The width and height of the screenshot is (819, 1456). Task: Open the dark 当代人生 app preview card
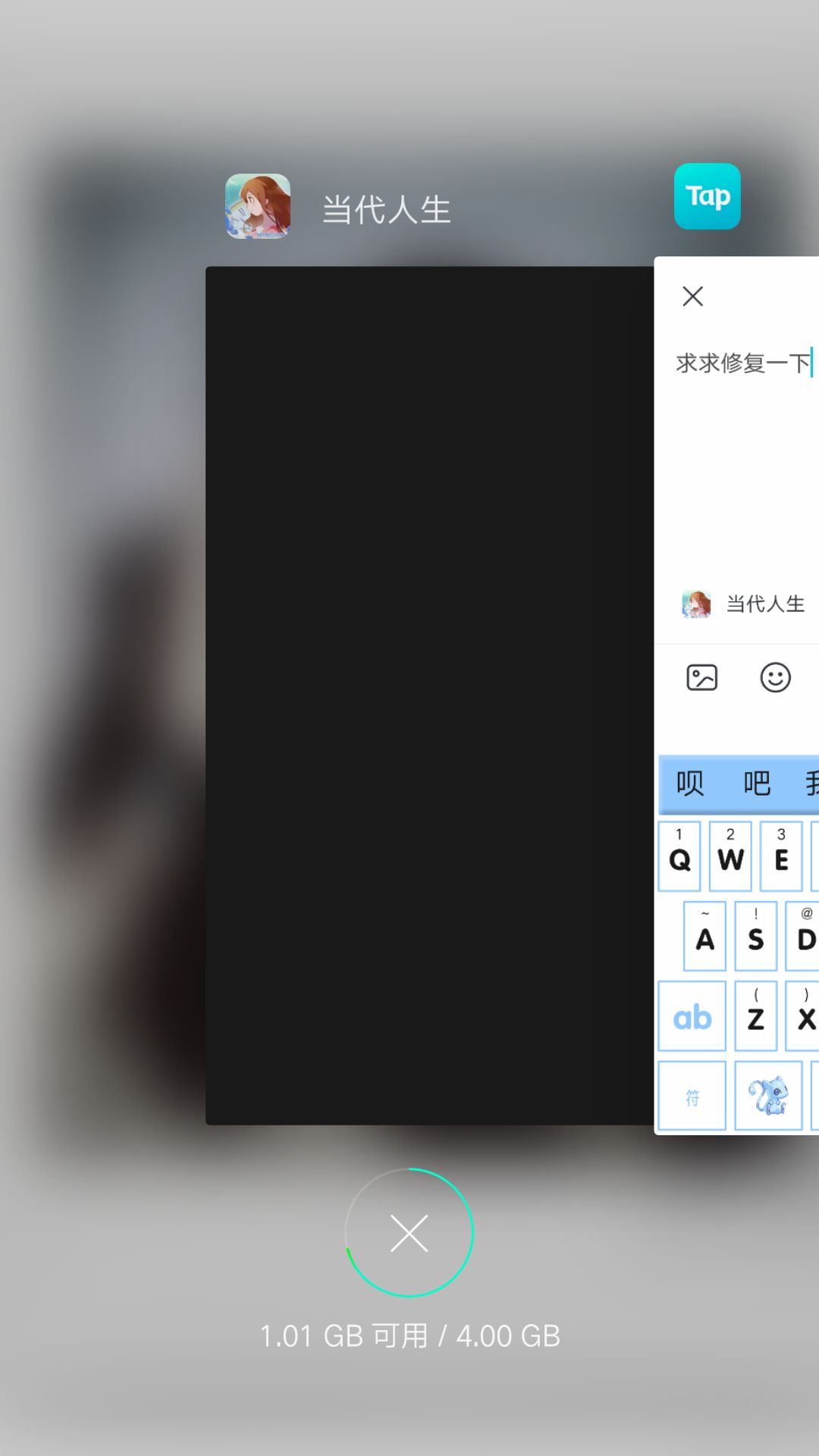430,695
